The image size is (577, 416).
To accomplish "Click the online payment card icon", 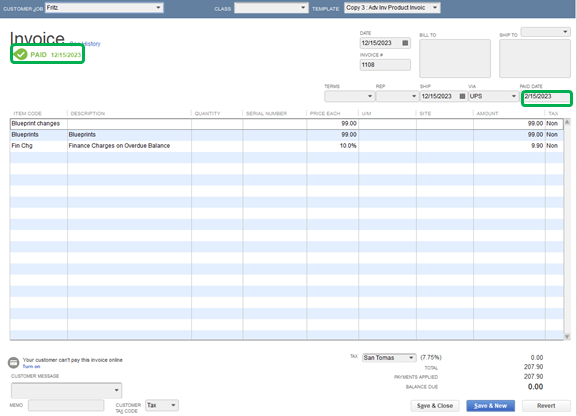I will click(x=14, y=363).
